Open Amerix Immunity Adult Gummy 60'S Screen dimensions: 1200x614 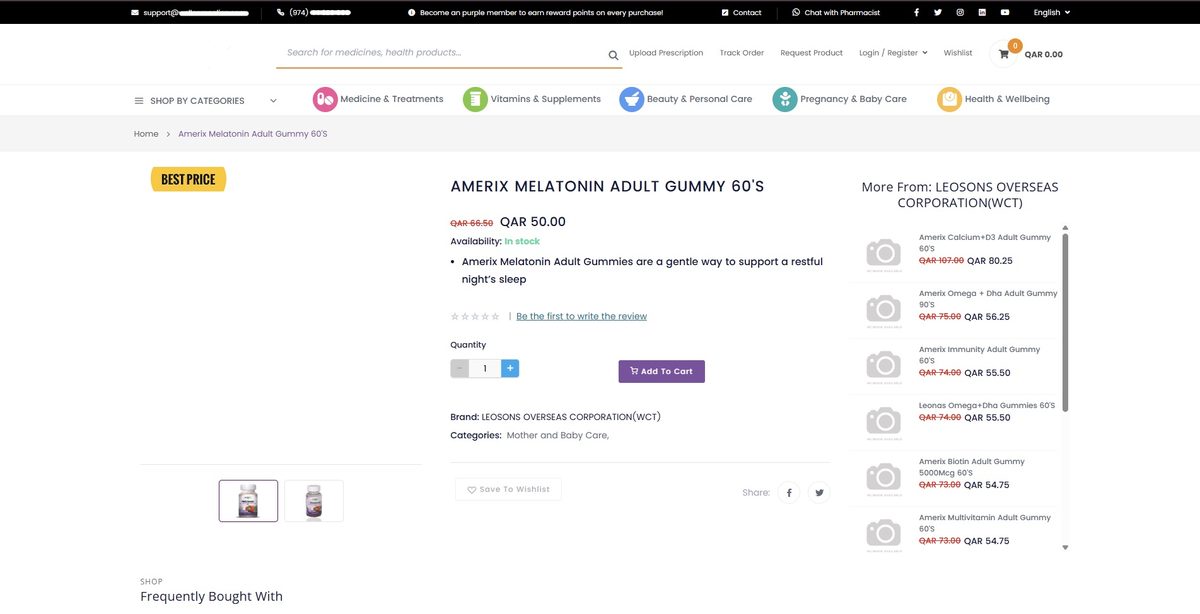point(980,354)
